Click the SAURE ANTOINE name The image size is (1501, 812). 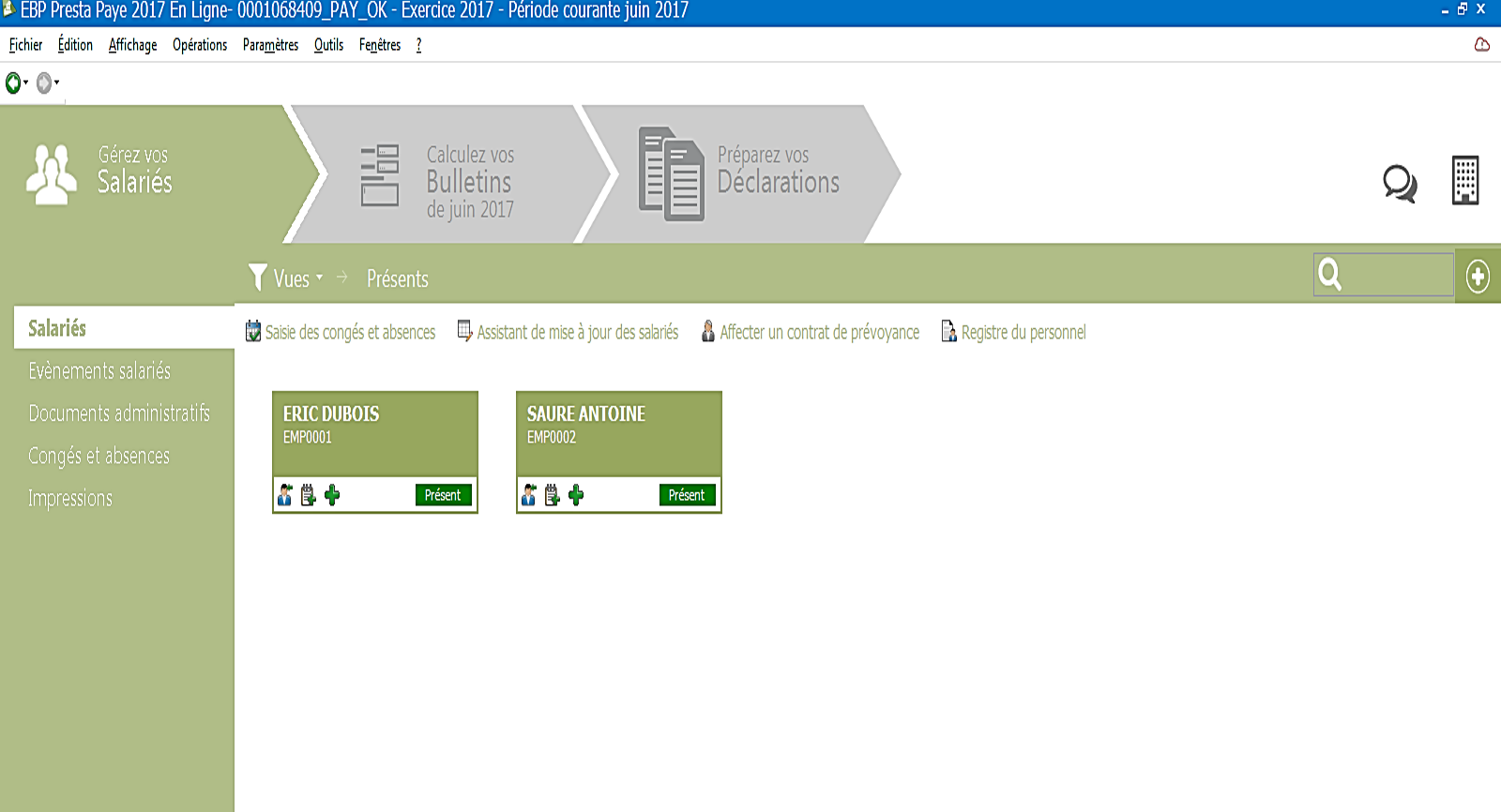pos(586,414)
